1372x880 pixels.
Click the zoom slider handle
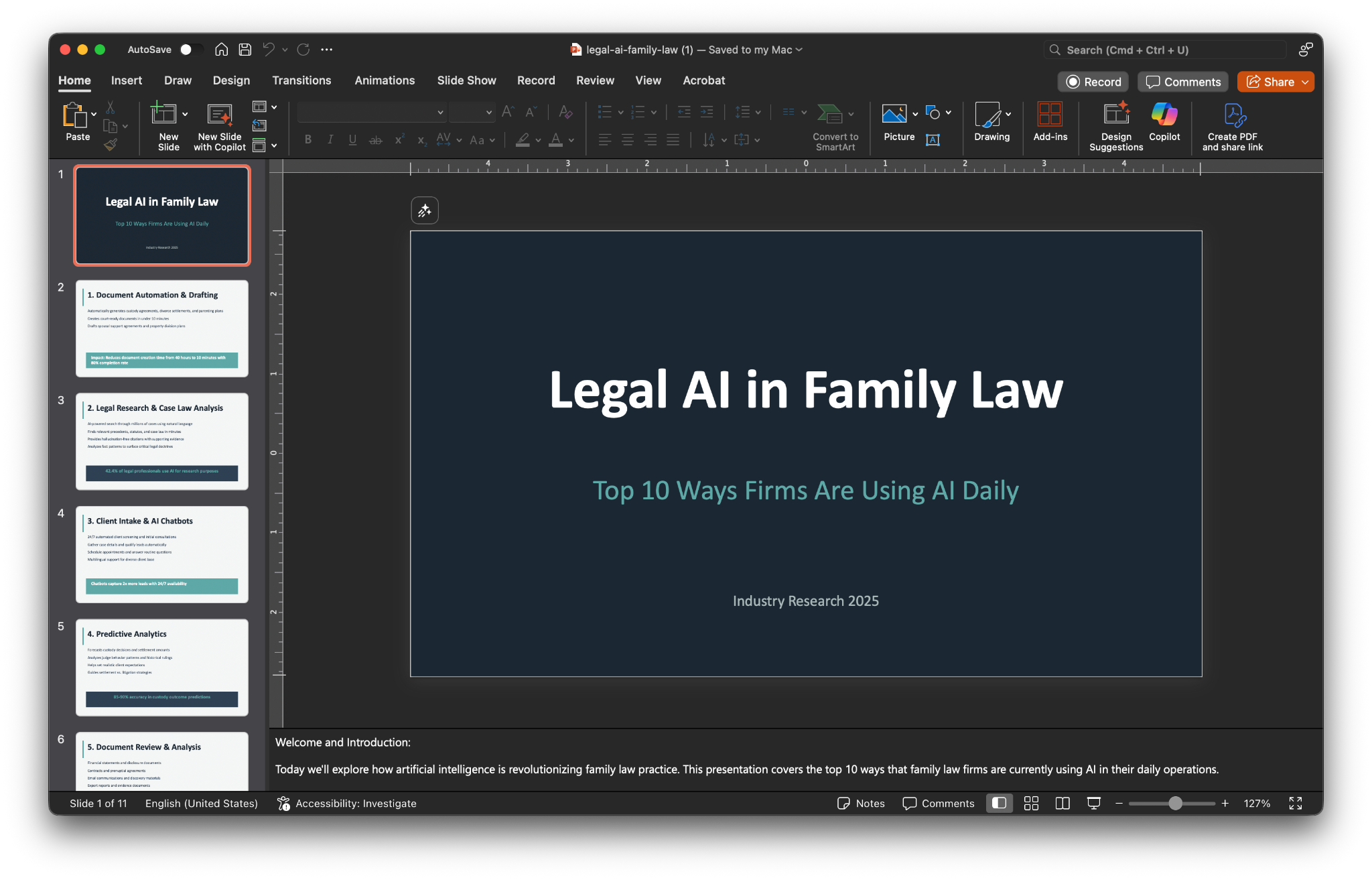coord(1175,803)
